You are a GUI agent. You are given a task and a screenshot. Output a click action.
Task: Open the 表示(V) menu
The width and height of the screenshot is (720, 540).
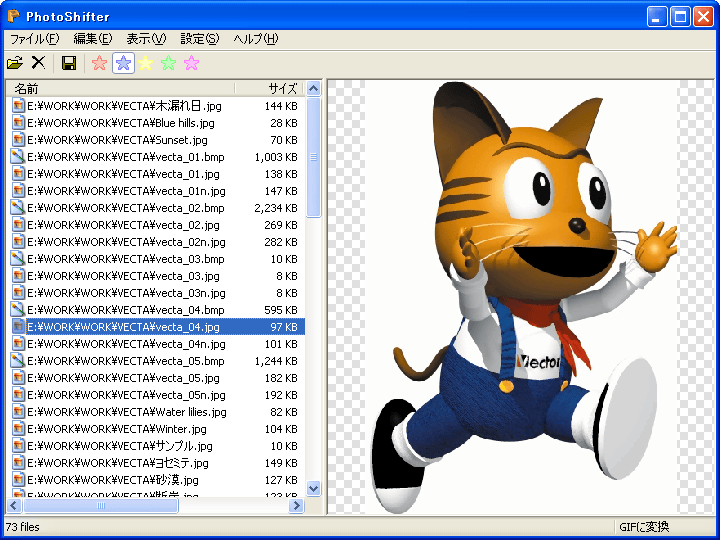[x=146, y=39]
